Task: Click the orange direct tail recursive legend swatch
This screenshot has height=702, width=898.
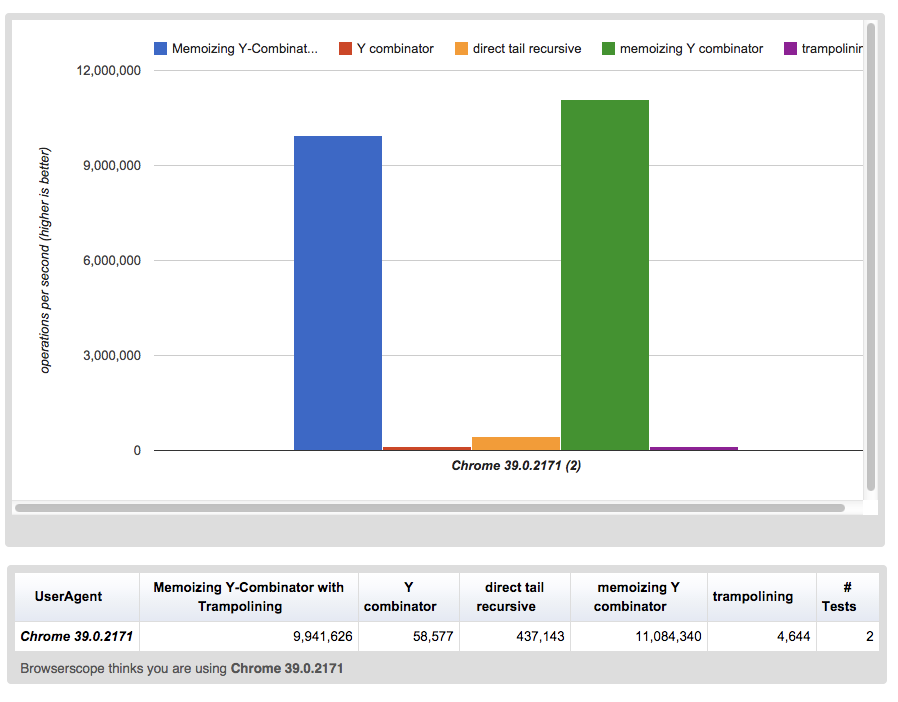Action: tap(462, 49)
